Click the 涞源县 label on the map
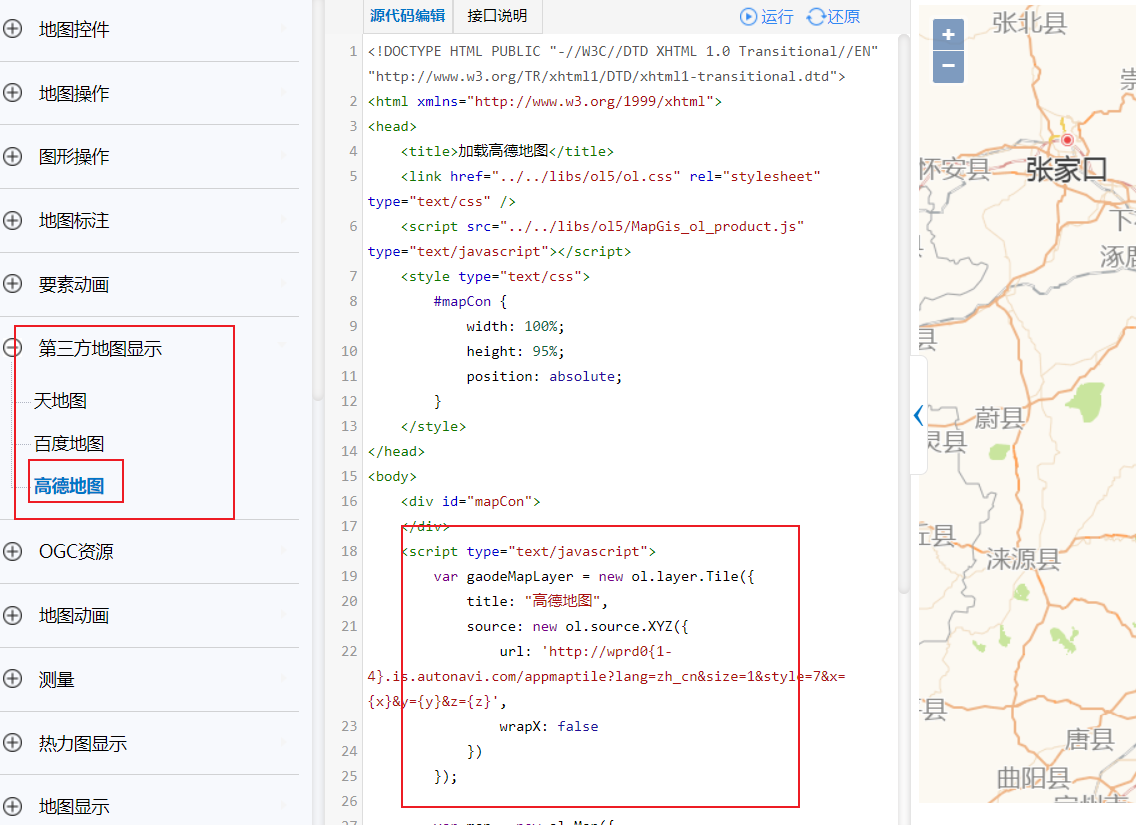 1024,559
